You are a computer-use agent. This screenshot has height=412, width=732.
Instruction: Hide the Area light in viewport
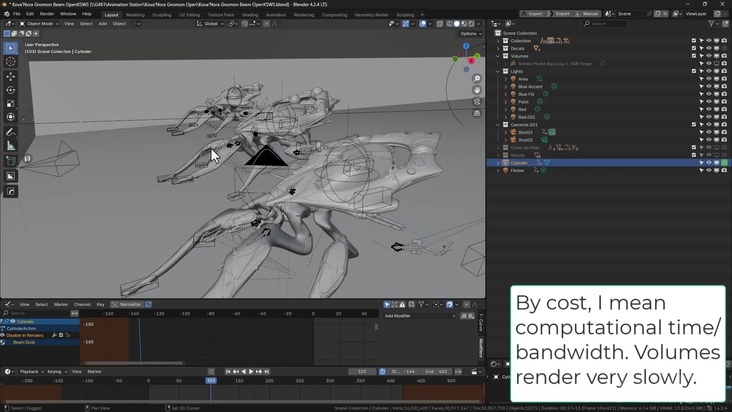pyautogui.click(x=709, y=79)
